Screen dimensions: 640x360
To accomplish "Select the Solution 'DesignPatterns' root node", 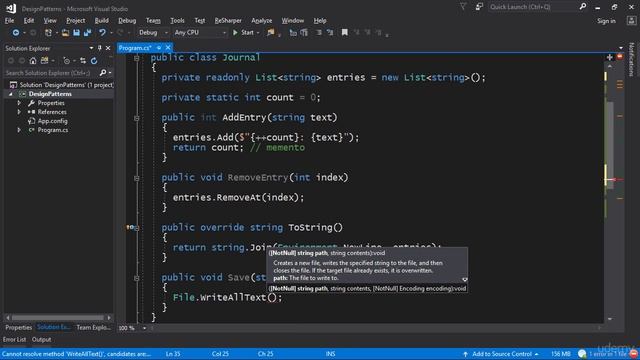I will (x=67, y=85).
